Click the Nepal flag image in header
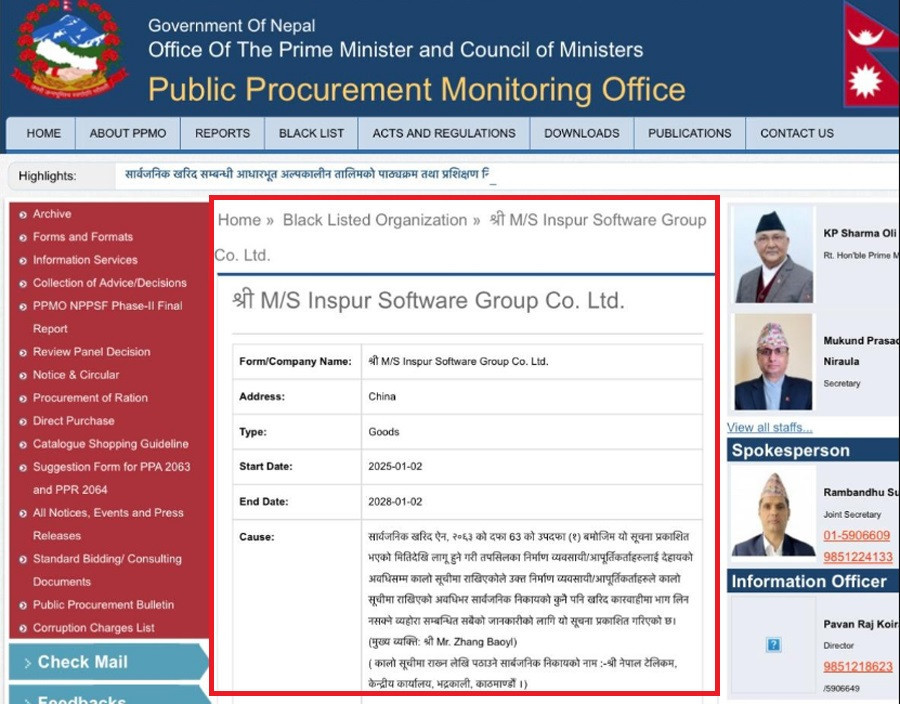 coord(871,55)
